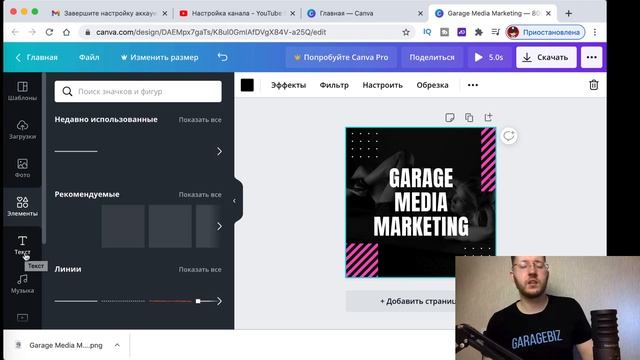The width and height of the screenshot is (640, 360).
Task: Open the Фильтр options
Action: (334, 85)
